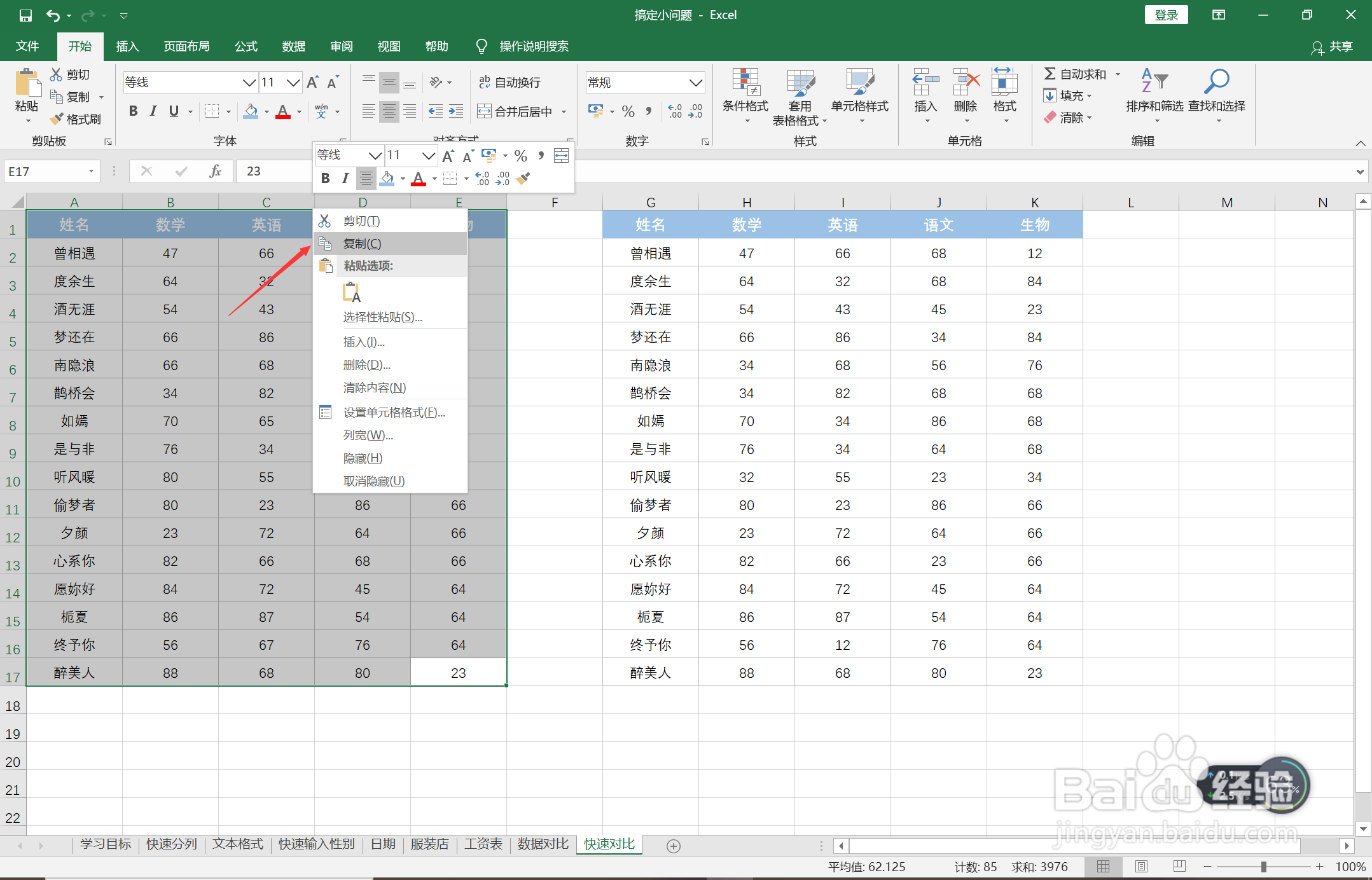Screen dimensions: 1372x880
Task: Choose 选择性粘贴(S) in the context menu
Action: [391, 317]
